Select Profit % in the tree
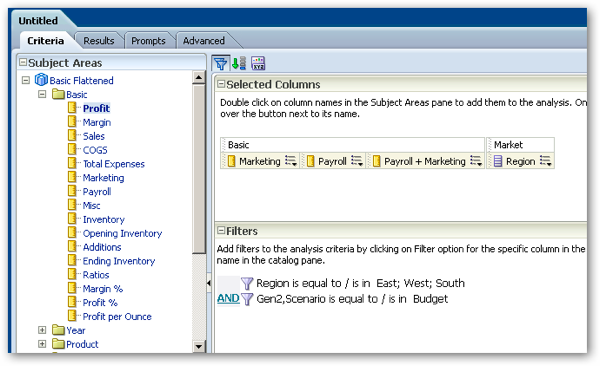The height and width of the screenshot is (366, 600). coord(100,302)
